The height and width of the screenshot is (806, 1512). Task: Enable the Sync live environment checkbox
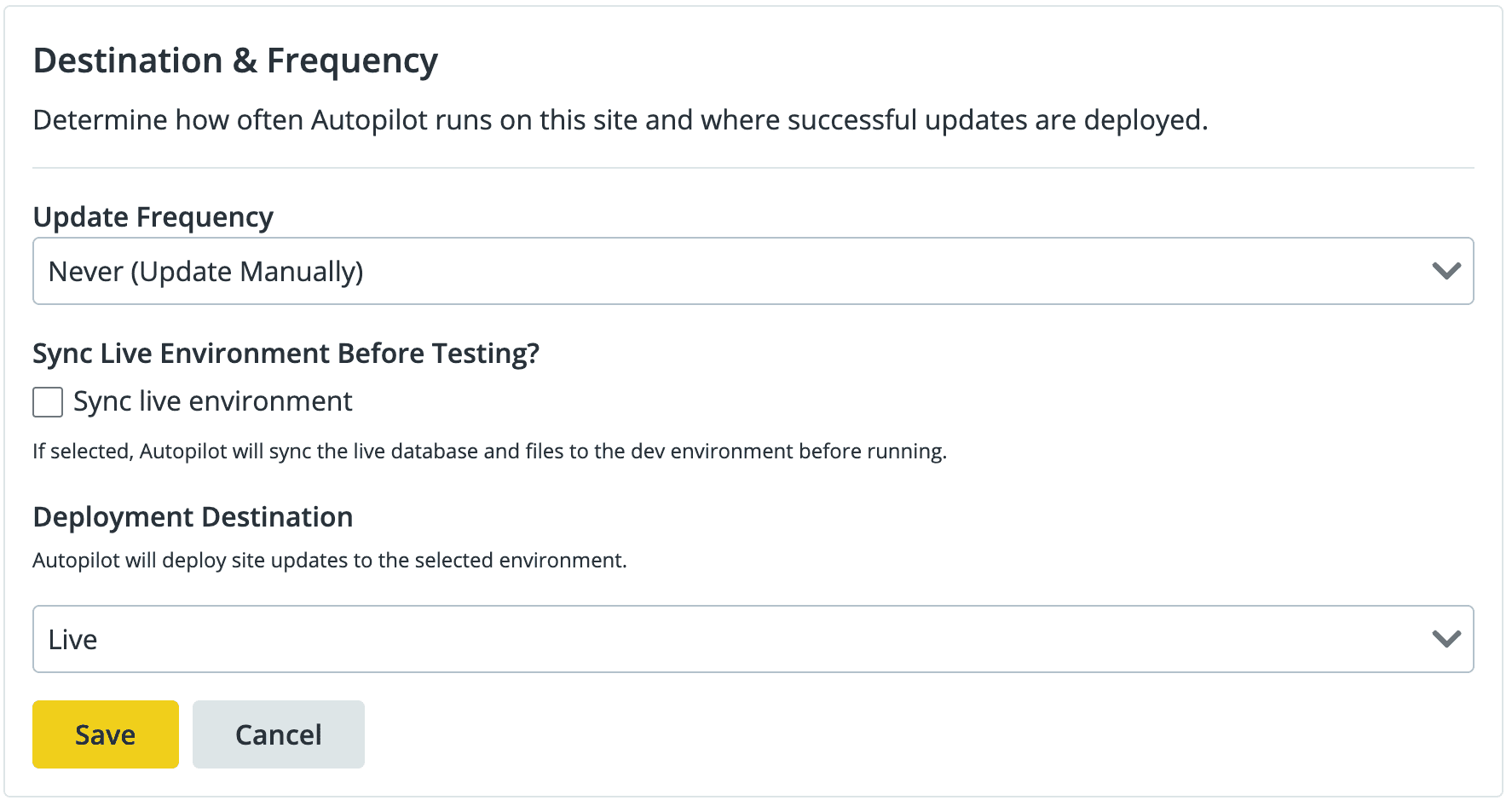tap(48, 402)
